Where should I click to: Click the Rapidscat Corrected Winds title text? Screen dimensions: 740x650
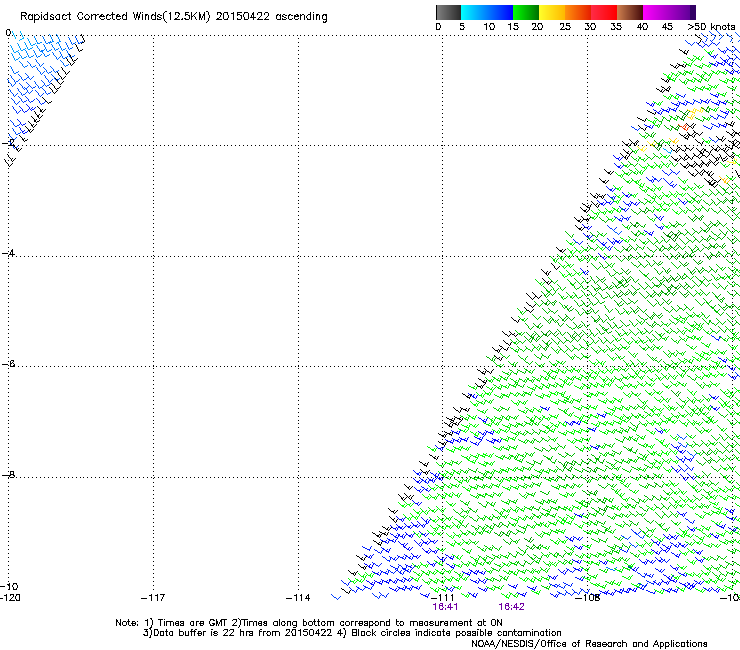[174, 17]
